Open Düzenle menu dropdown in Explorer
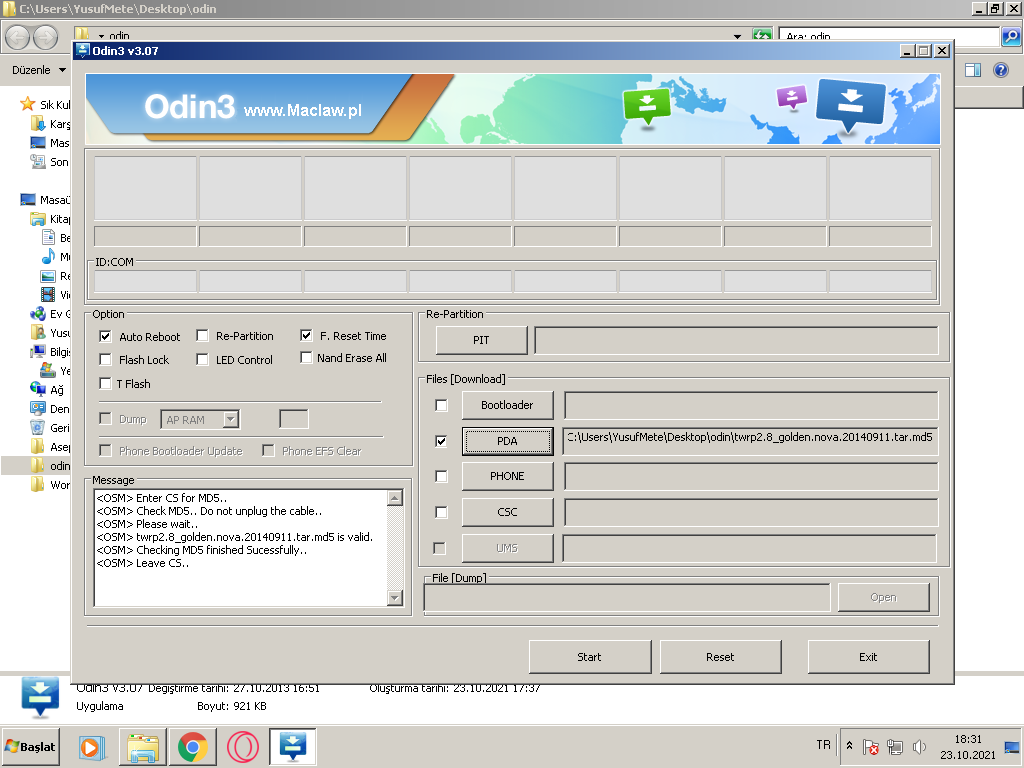Image resolution: width=1024 pixels, height=768 pixels. click(x=39, y=70)
